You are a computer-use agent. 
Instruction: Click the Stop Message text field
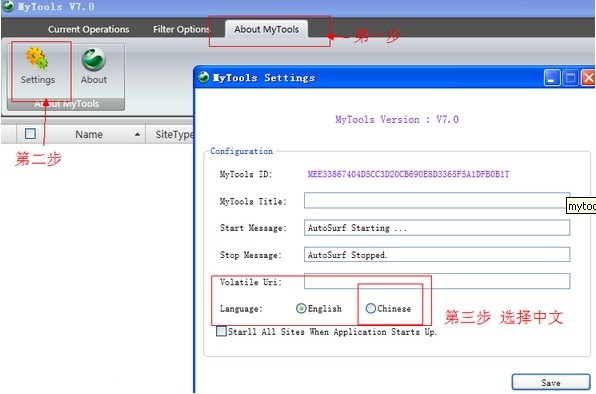click(437, 255)
